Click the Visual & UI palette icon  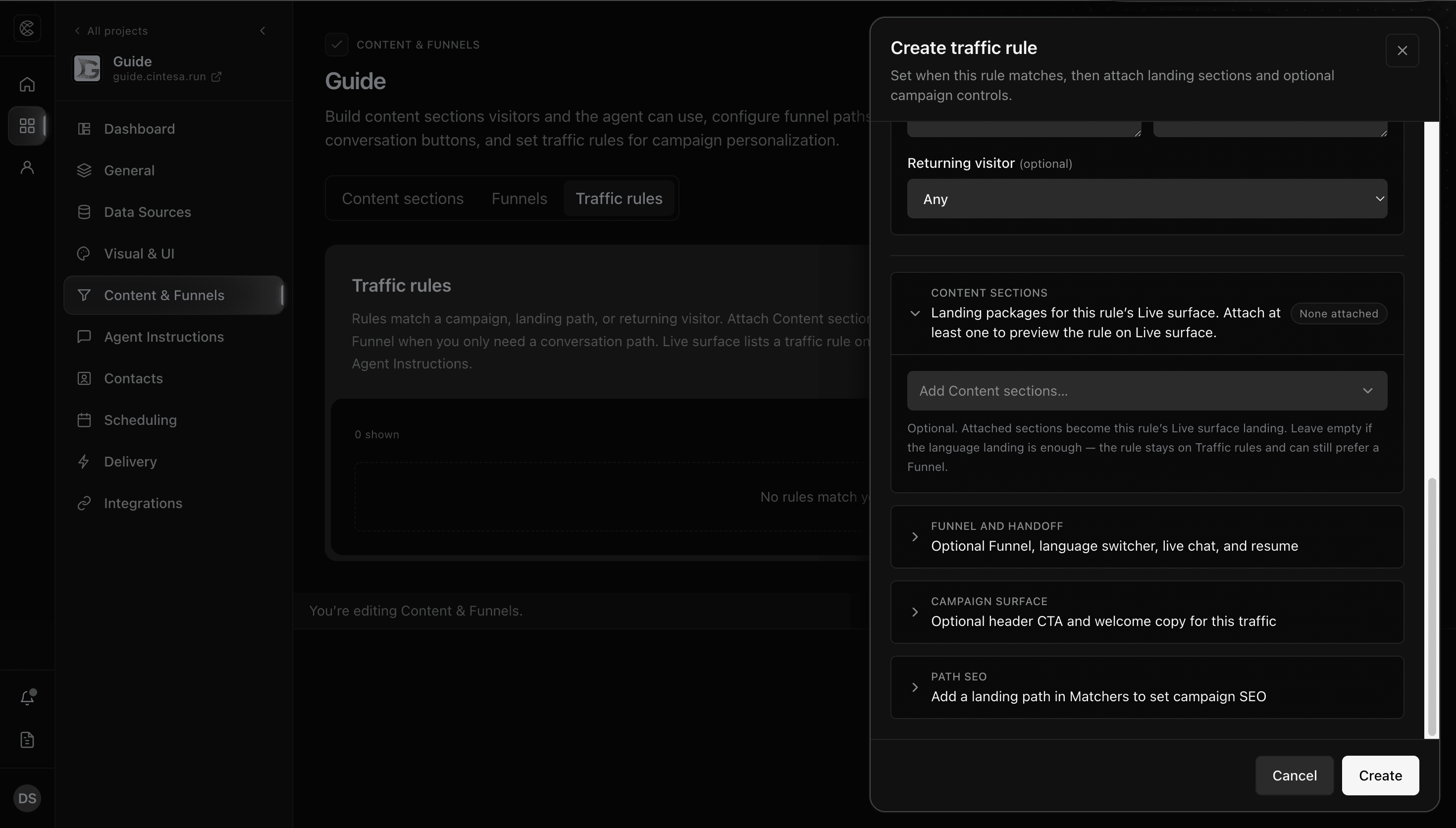[84, 254]
